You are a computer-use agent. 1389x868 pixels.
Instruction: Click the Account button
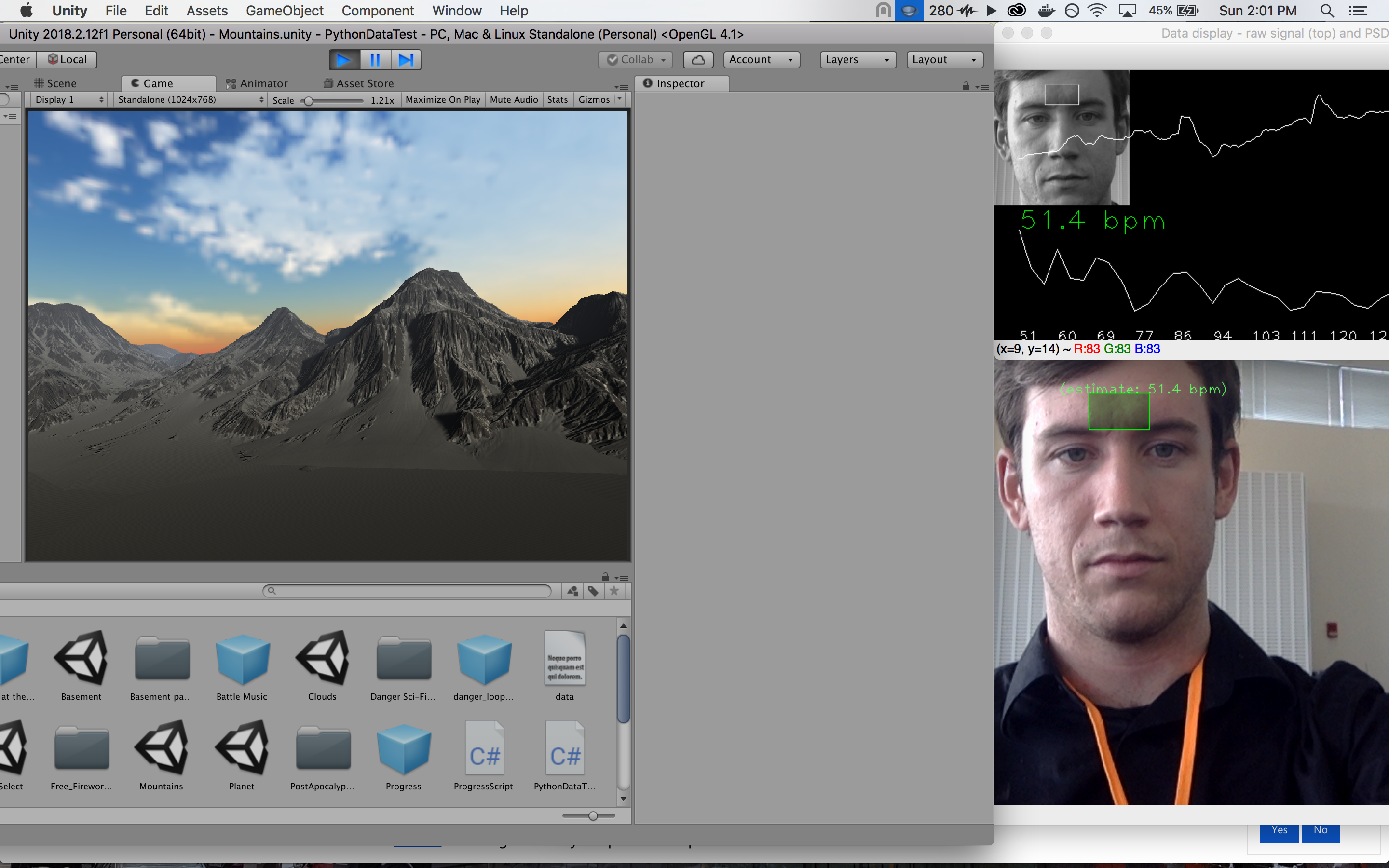(761, 60)
